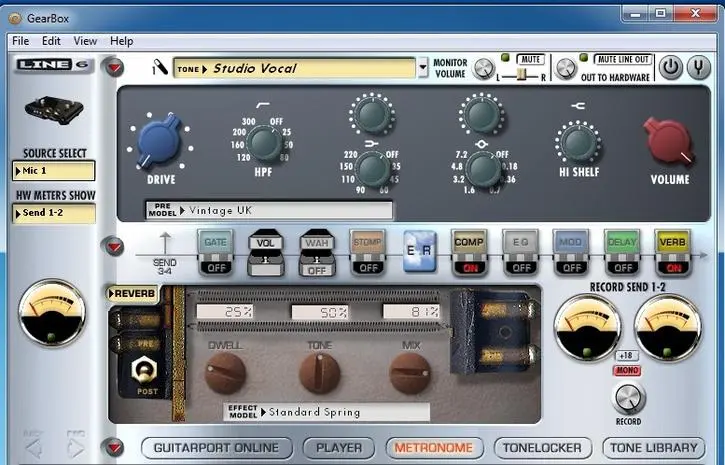Image resolution: width=725 pixels, height=465 pixels.
Task: Collapse the top panel with red arrow
Action: pos(113,67)
